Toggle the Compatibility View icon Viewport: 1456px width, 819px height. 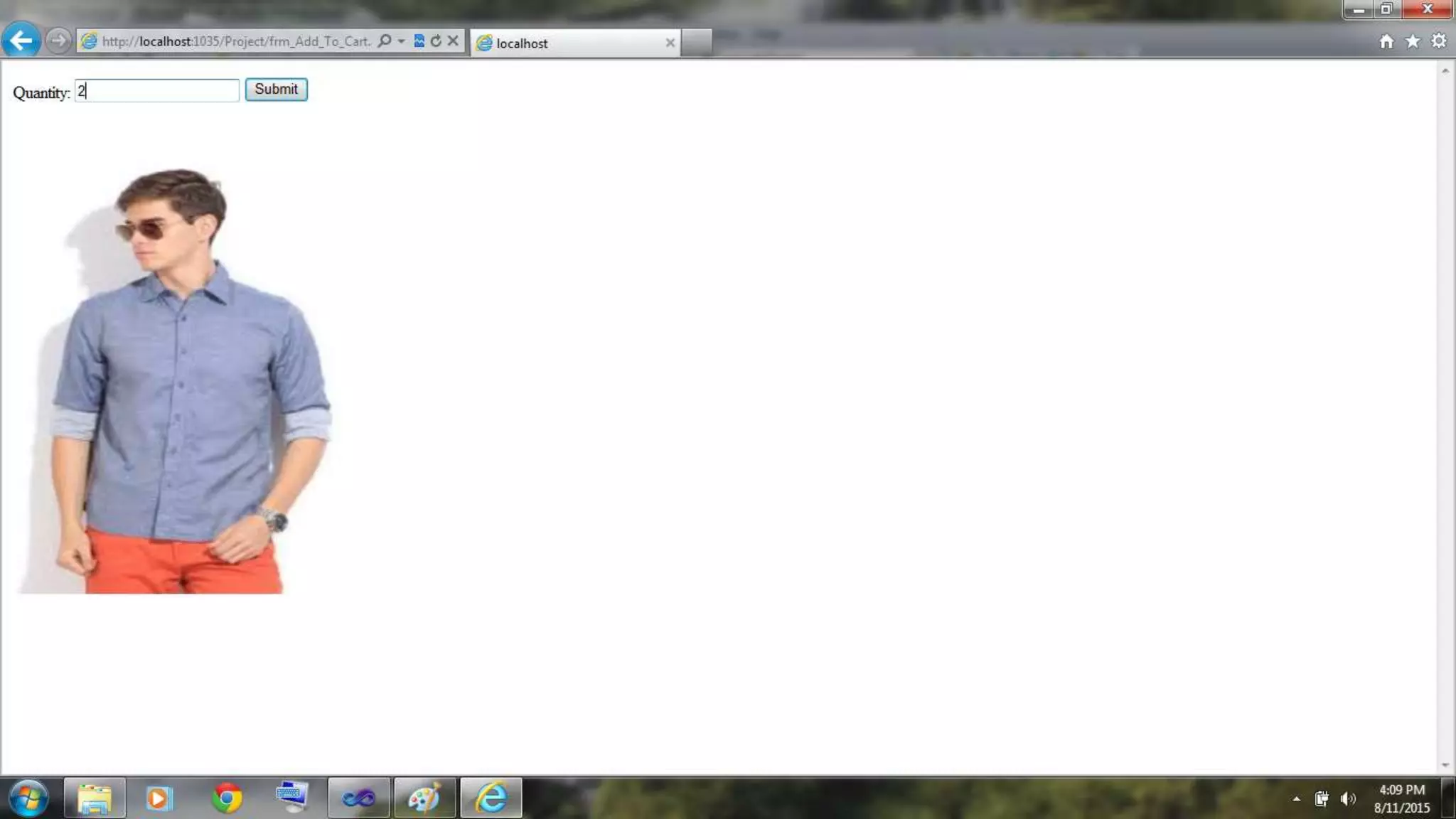point(419,41)
